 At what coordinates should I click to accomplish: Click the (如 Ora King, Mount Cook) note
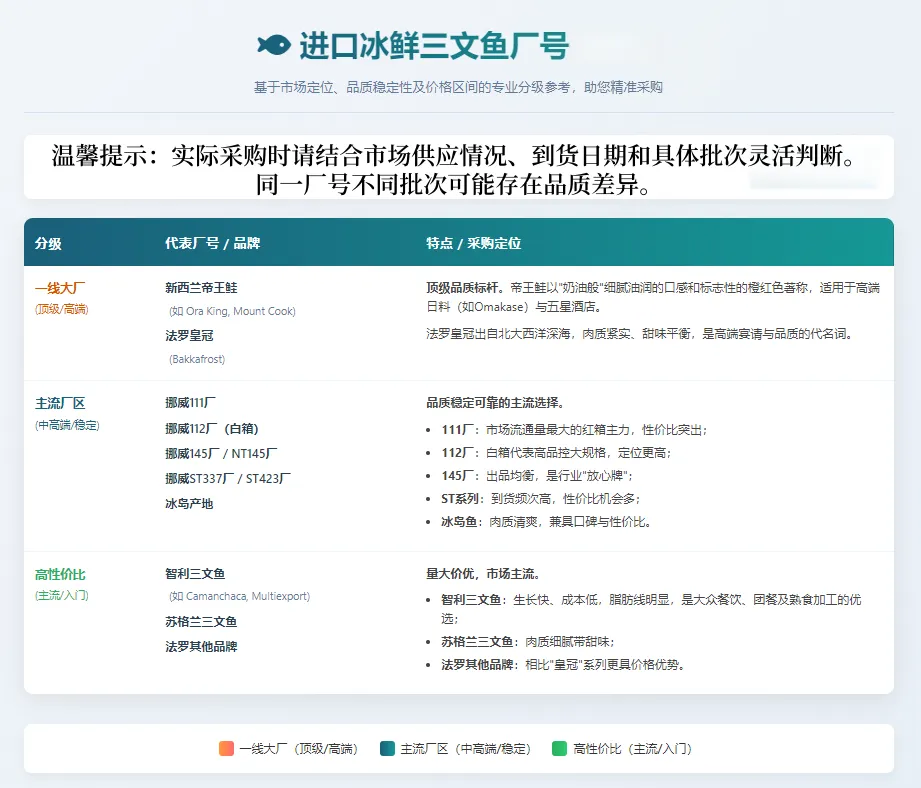point(232,311)
